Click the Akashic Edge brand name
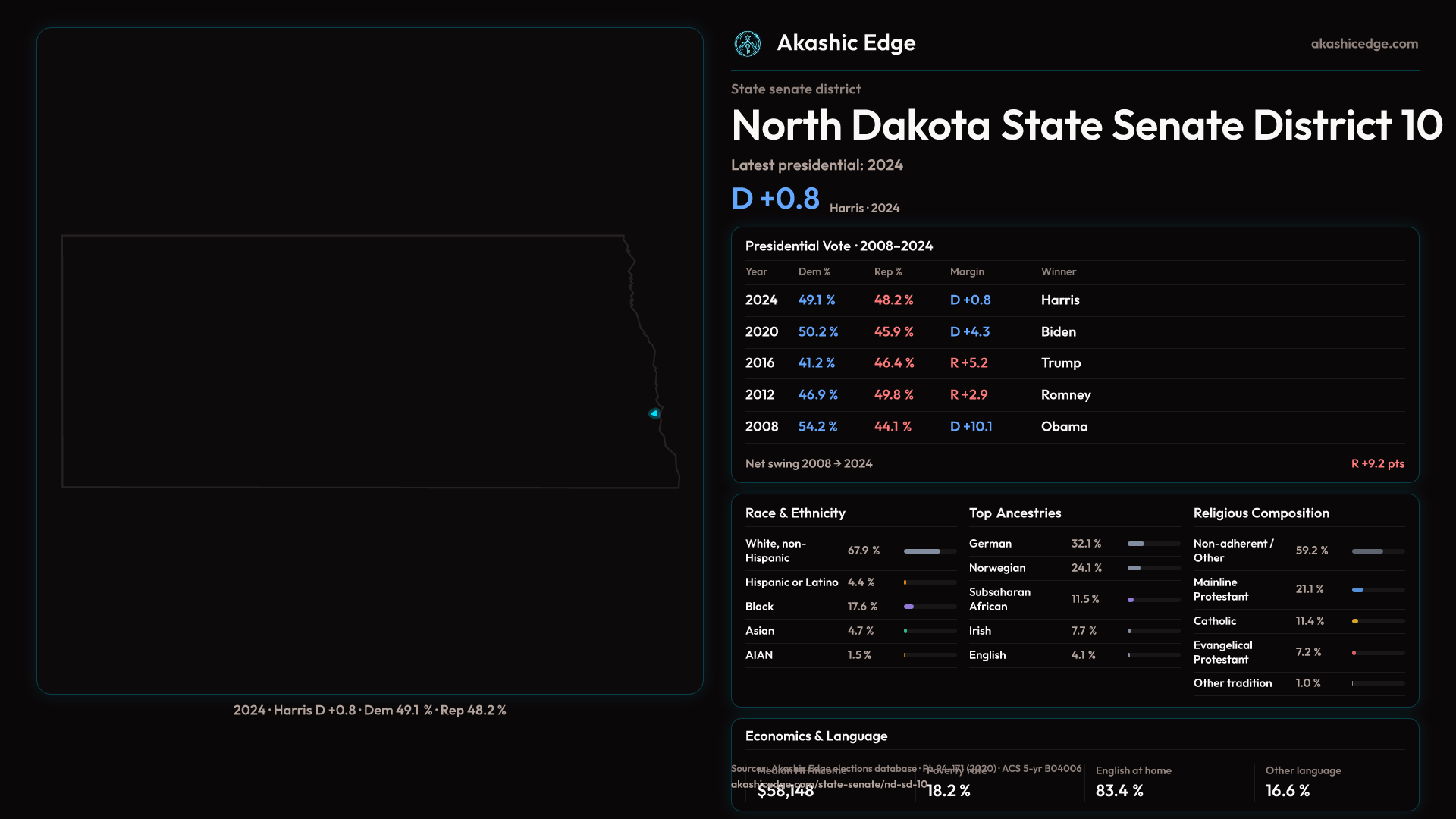 [846, 43]
